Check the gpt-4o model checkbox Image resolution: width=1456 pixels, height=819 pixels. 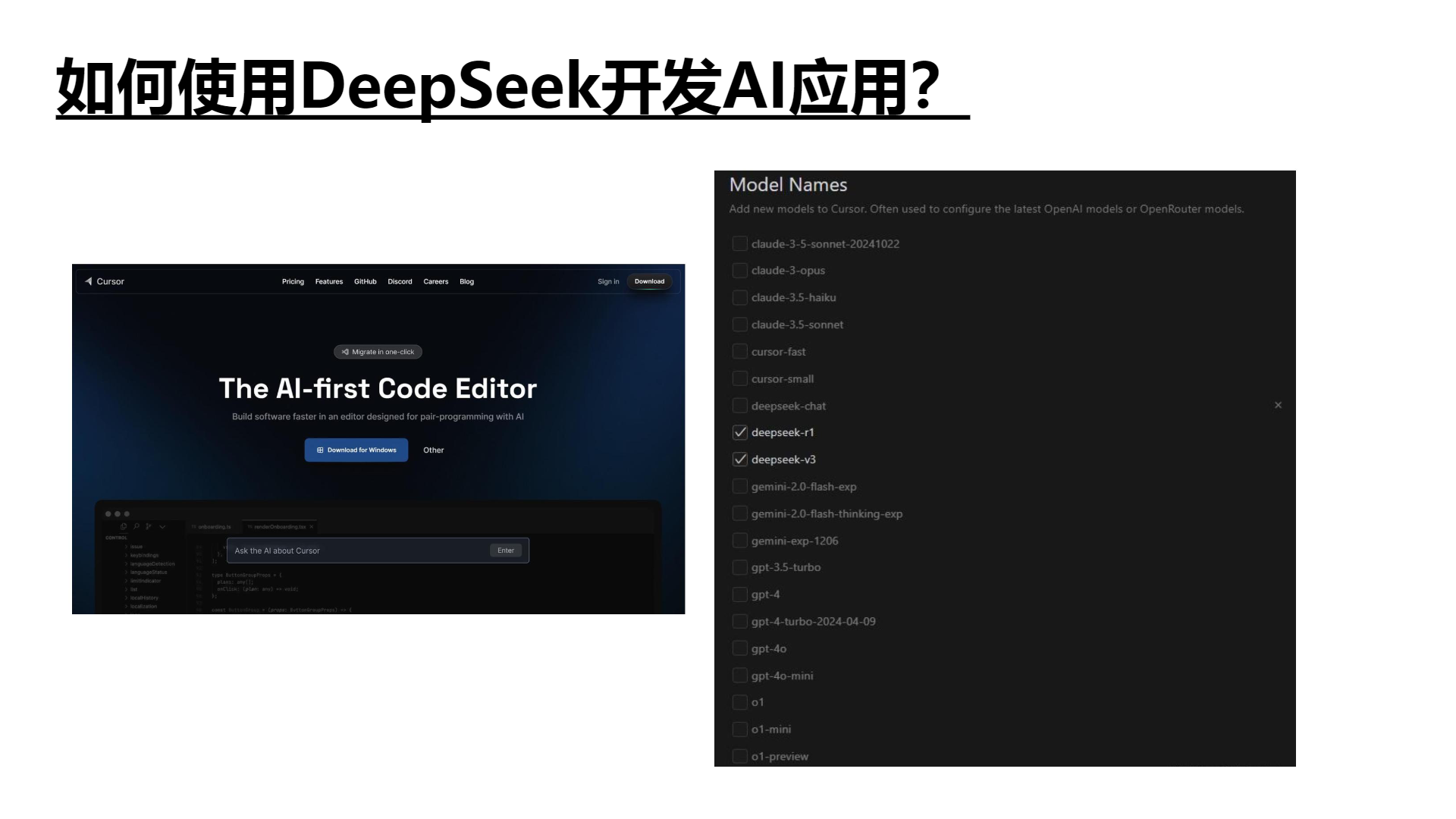coord(739,648)
